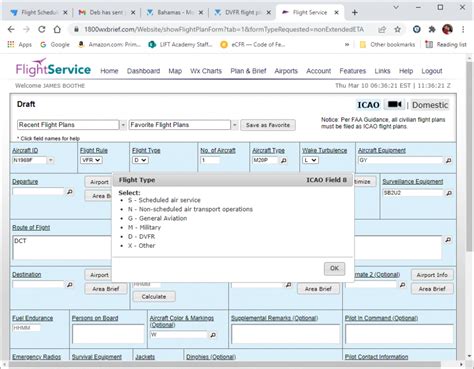This screenshot has width=474, height=369.
Task: Click inside the Persons on Board field
Action: (108, 334)
